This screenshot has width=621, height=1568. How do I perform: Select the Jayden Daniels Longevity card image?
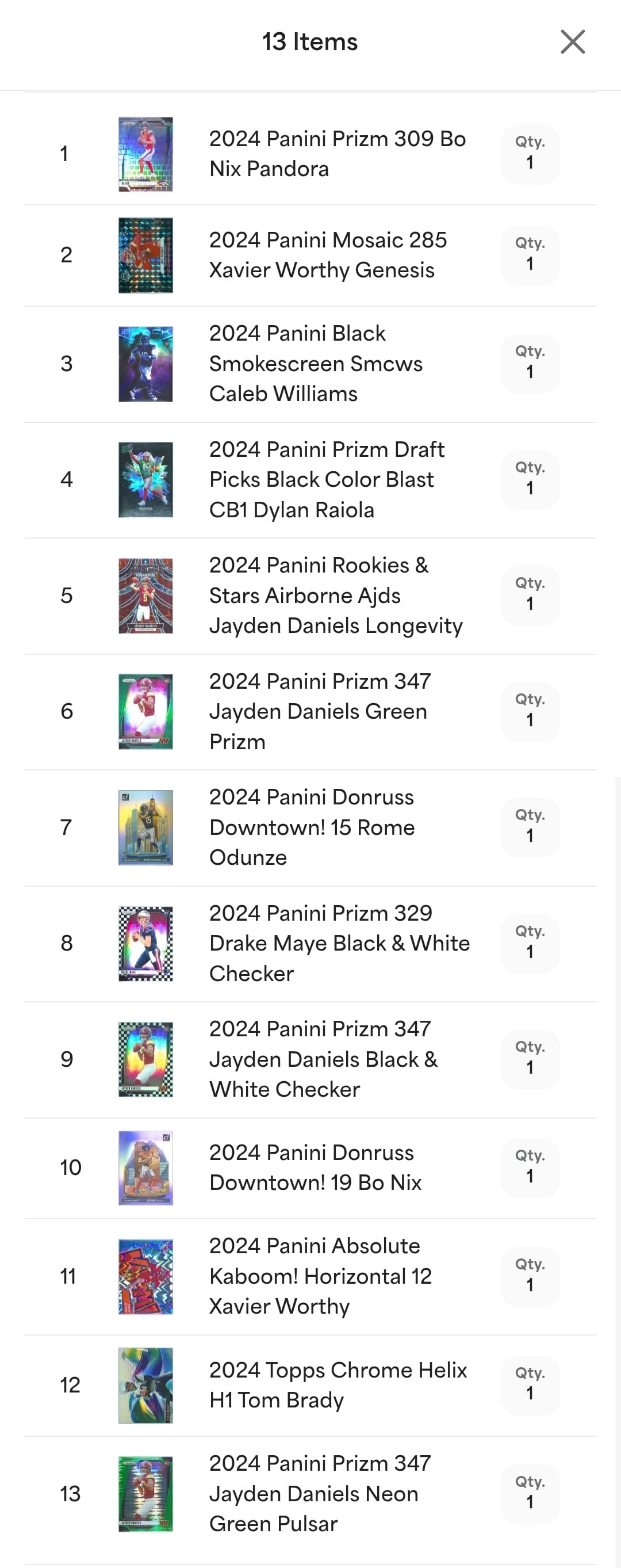click(145, 596)
